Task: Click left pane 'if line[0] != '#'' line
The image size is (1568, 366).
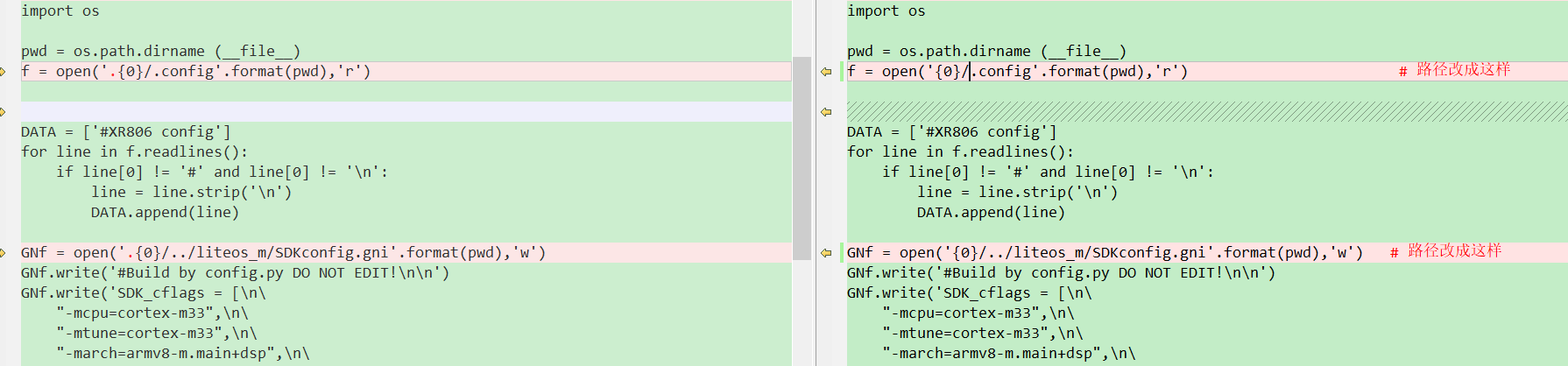Action: [x=222, y=172]
